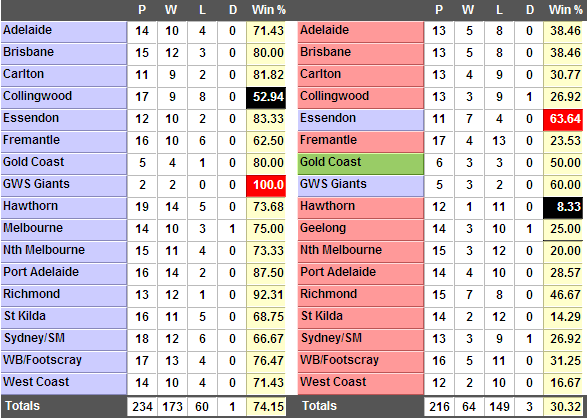Select Hawthorn's black 8.33 cell
The height and width of the screenshot is (418, 587).
[x=563, y=207]
